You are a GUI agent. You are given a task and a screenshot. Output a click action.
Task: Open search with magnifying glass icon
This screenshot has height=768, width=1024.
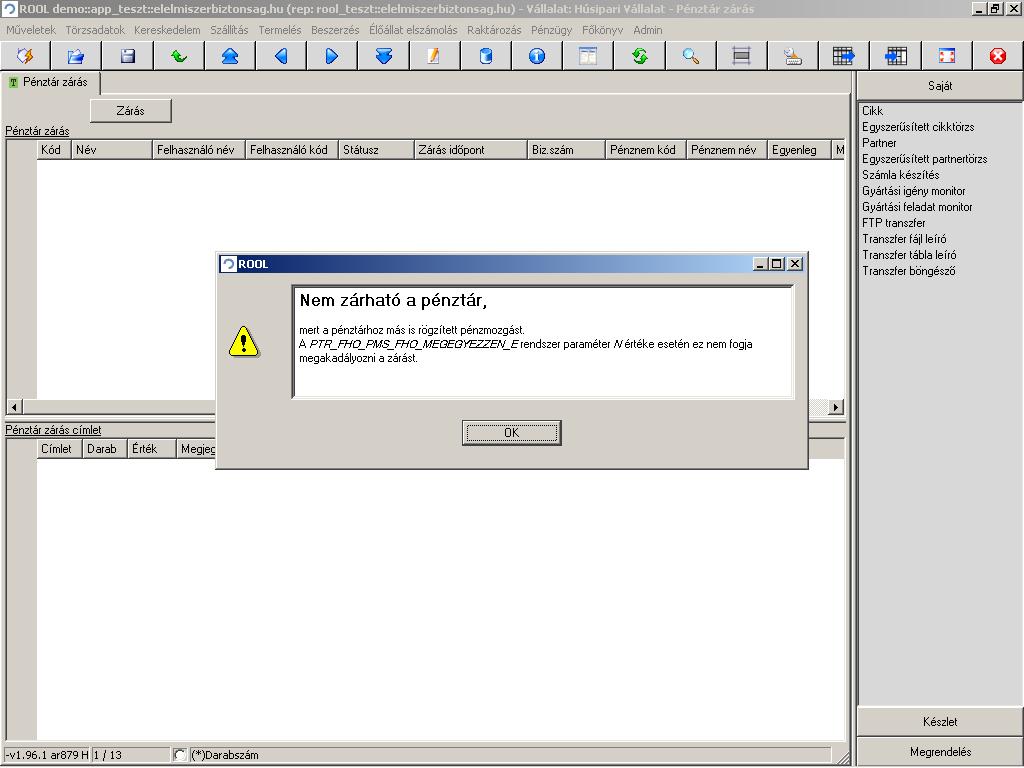[x=690, y=56]
